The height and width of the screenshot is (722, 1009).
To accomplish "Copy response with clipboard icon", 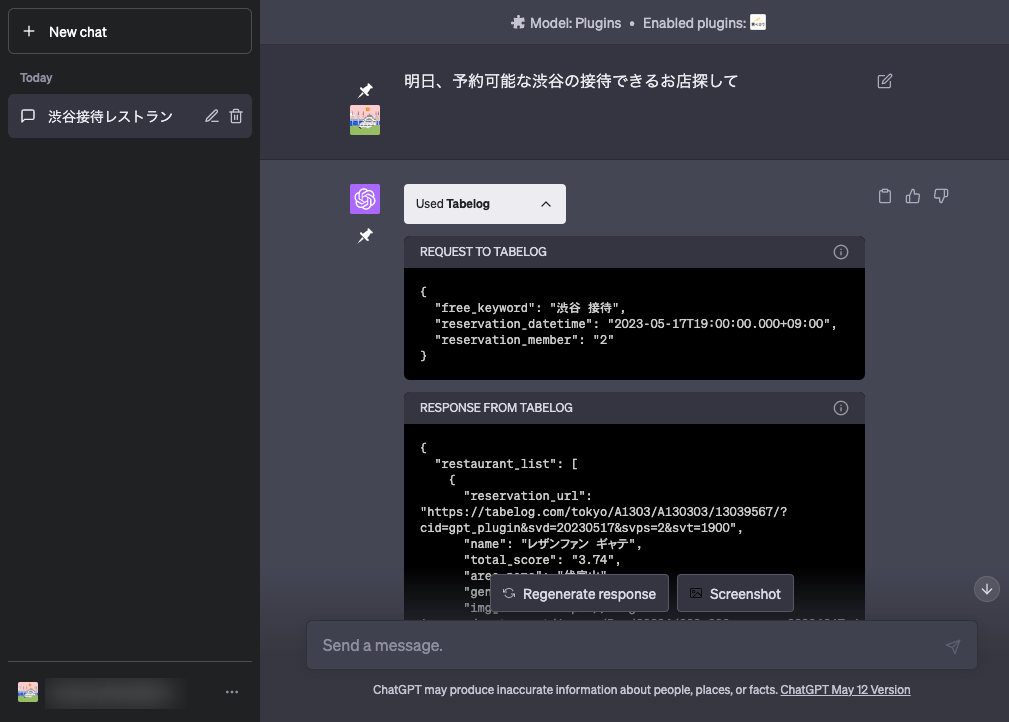I will click(884, 196).
